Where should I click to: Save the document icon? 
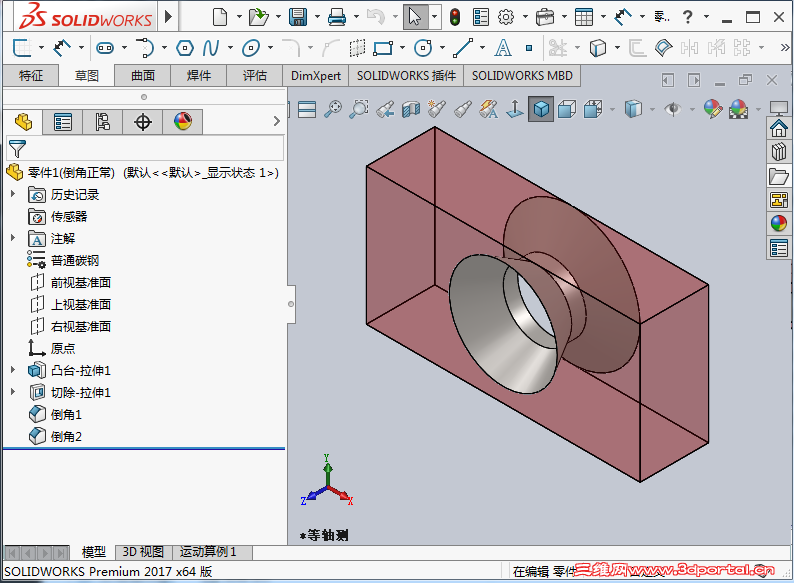click(298, 17)
